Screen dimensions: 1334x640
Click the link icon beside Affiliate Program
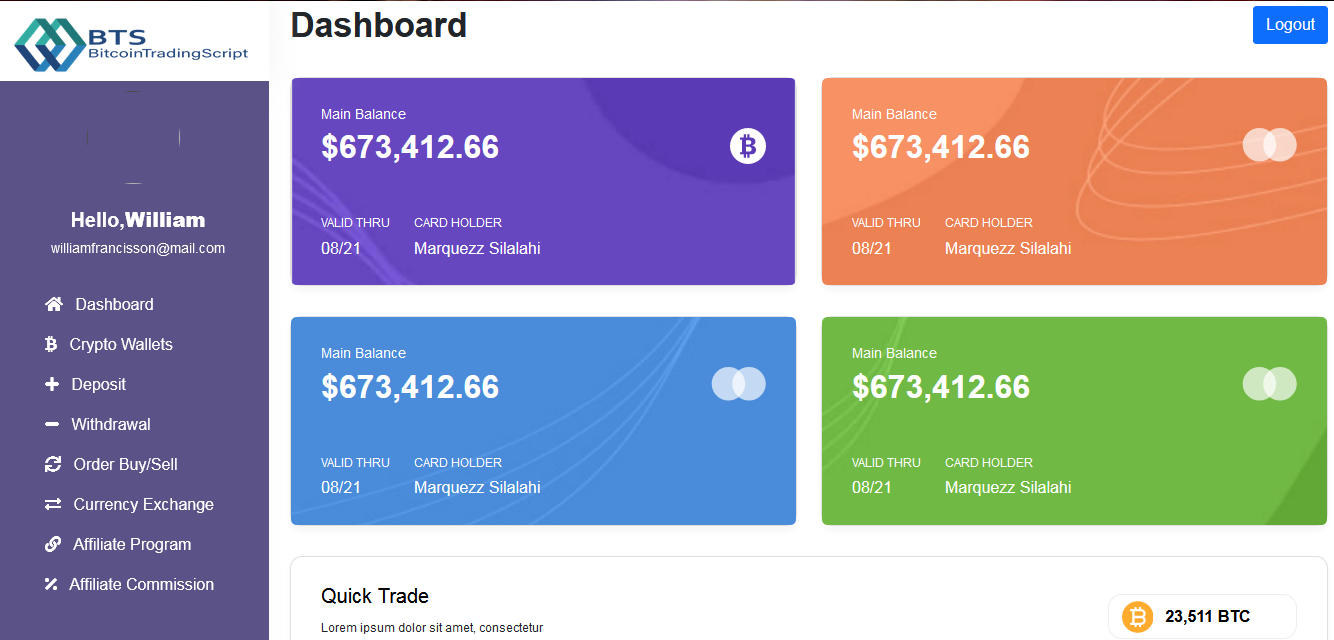pyautogui.click(x=53, y=544)
